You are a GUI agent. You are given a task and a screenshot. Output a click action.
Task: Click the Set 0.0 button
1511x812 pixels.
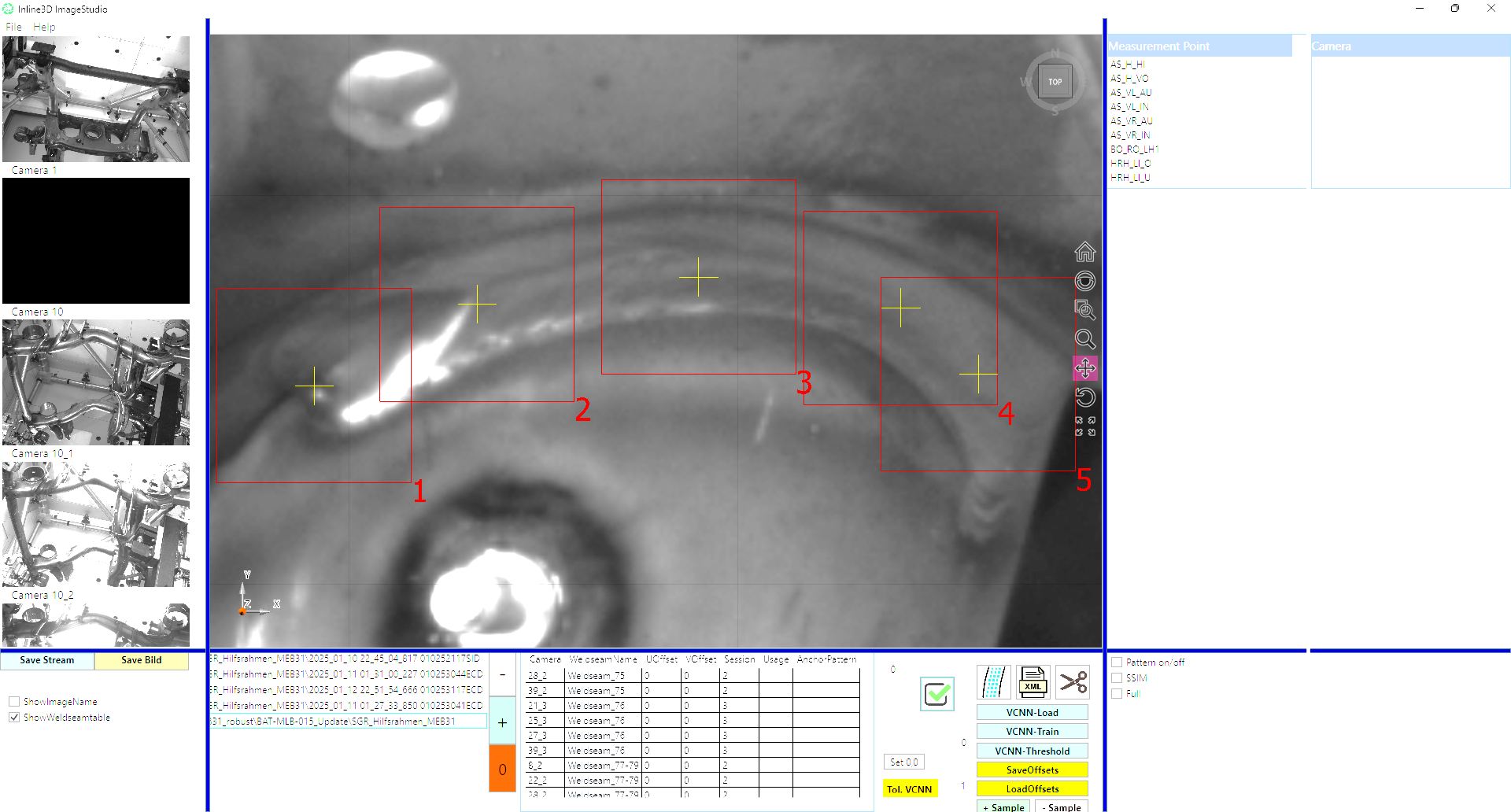pyautogui.click(x=904, y=762)
